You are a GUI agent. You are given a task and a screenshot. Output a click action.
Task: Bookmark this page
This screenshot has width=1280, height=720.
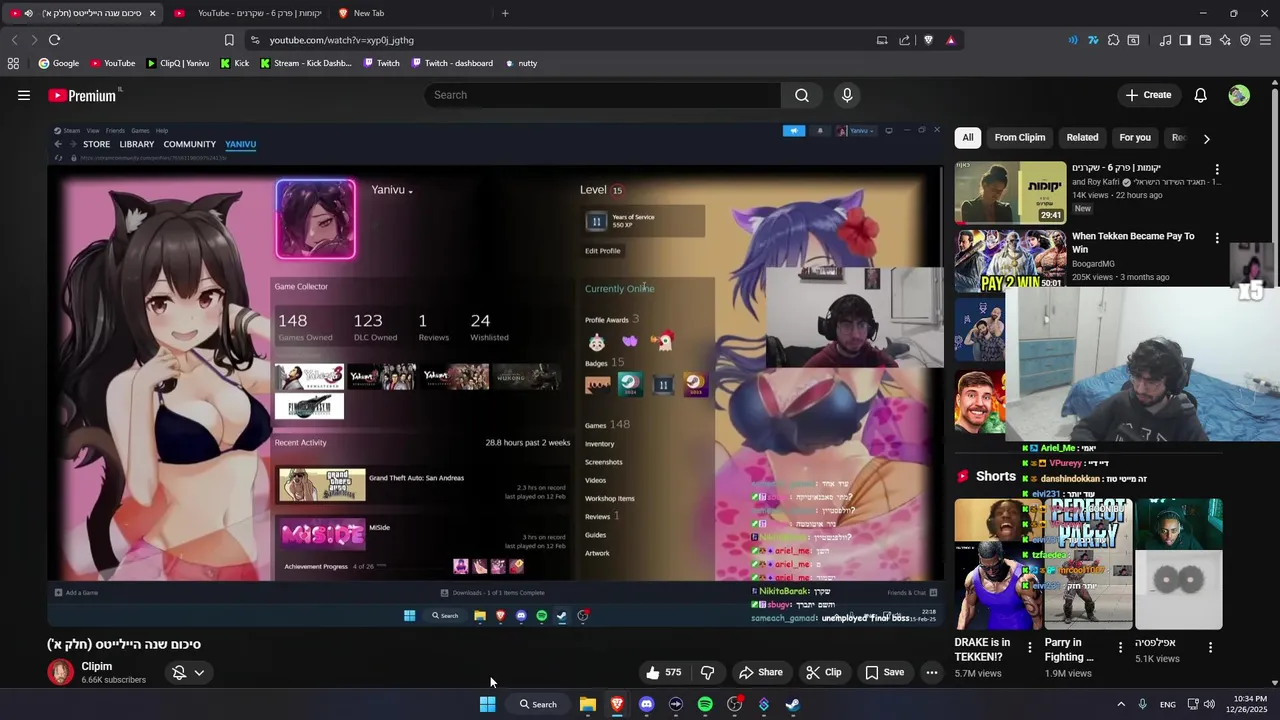coord(229,40)
